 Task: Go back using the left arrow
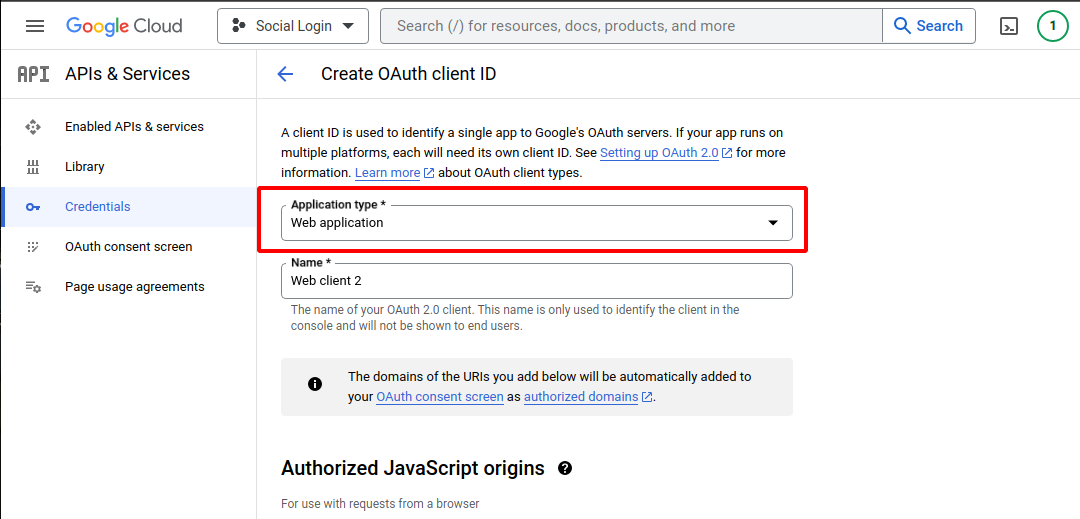pyautogui.click(x=284, y=74)
